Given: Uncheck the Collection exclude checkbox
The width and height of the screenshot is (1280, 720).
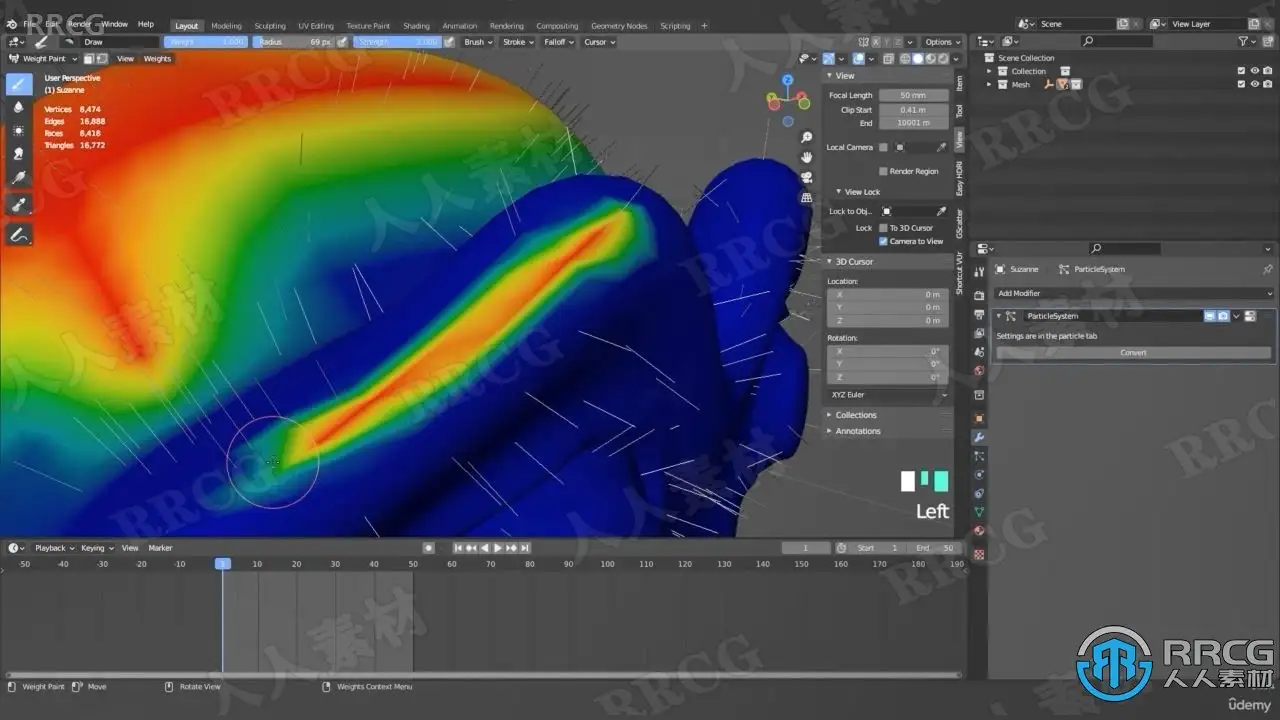Looking at the screenshot, I should (x=1241, y=71).
